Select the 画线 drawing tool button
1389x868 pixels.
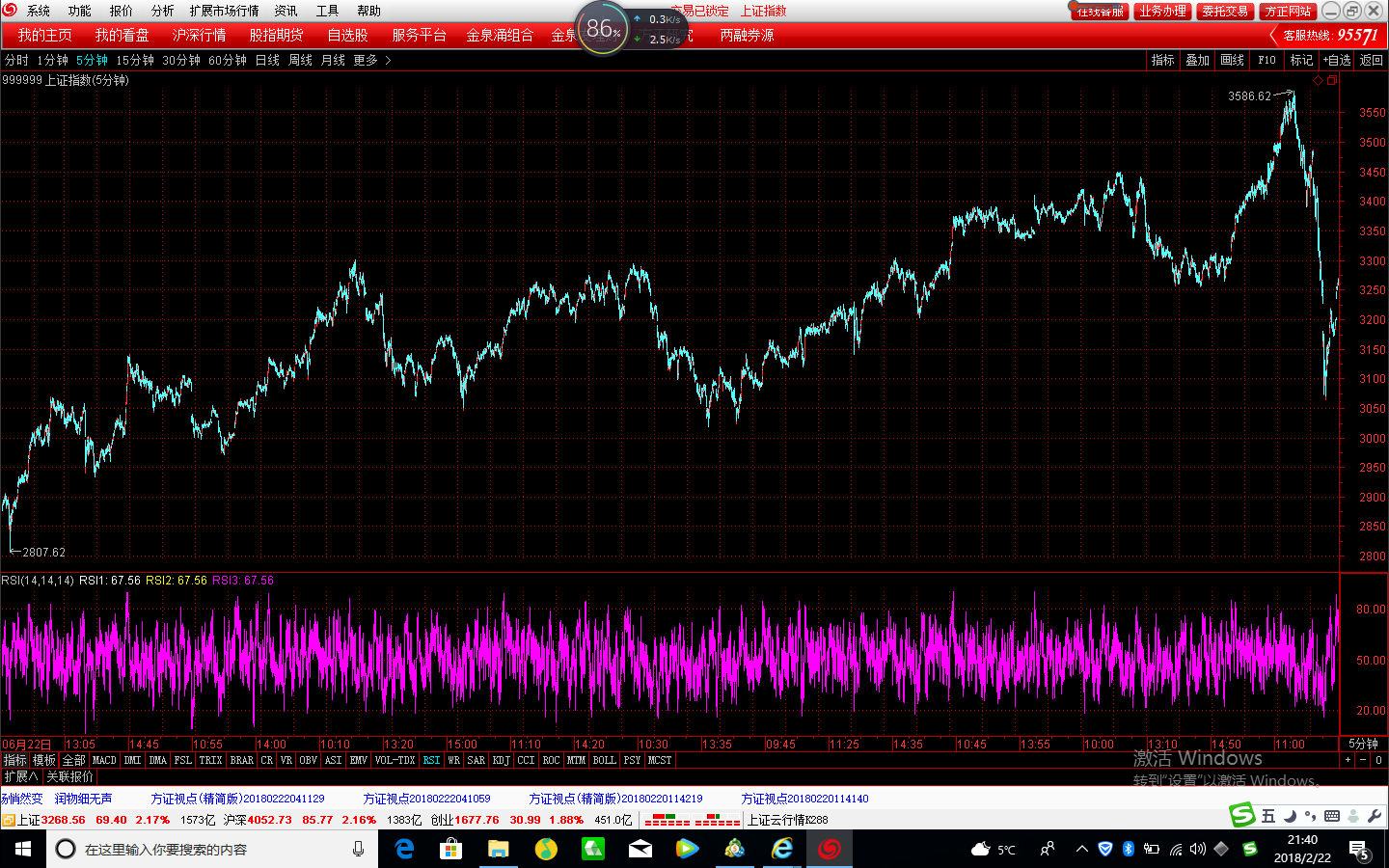(x=1232, y=60)
